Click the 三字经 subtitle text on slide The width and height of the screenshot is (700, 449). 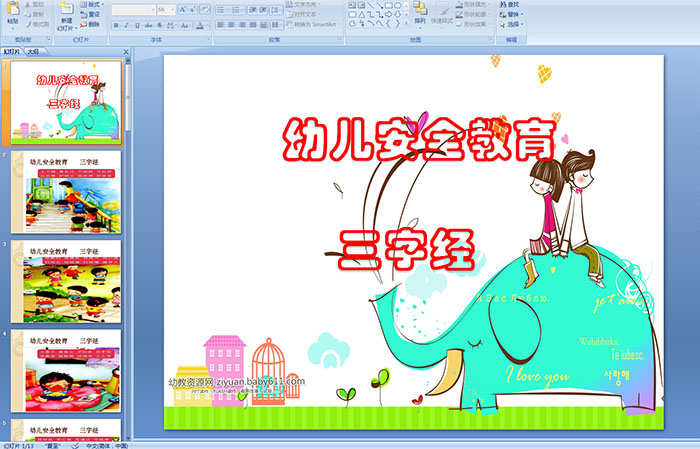[x=406, y=249]
